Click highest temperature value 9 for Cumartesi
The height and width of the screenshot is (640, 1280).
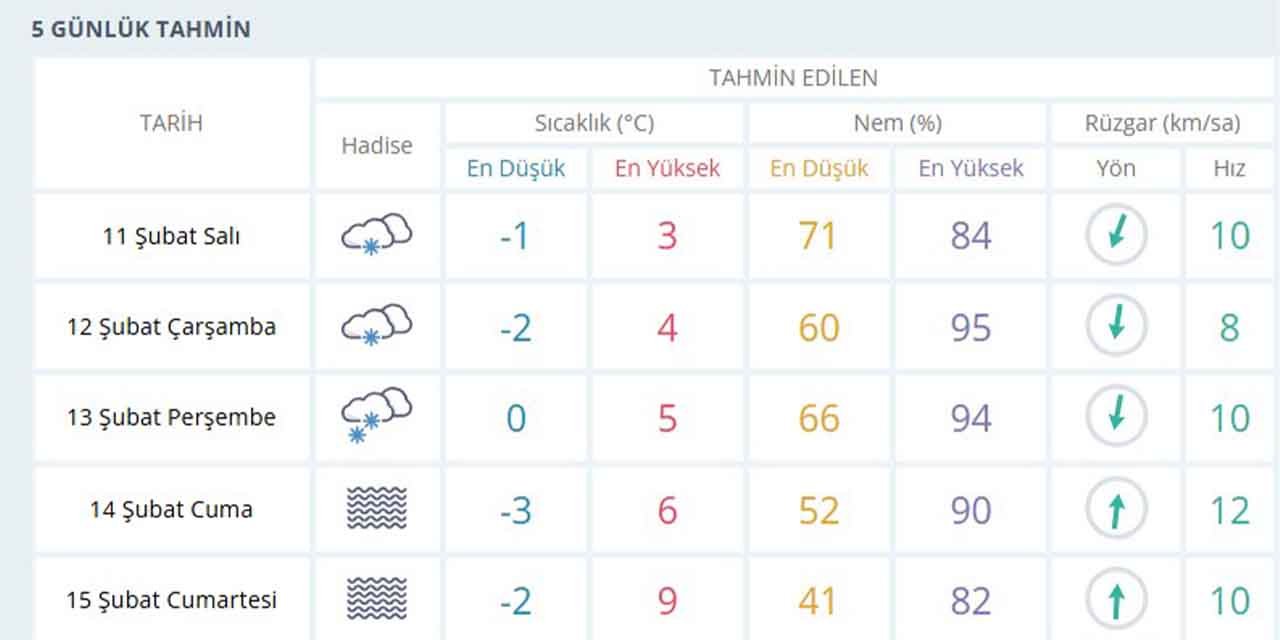(667, 601)
